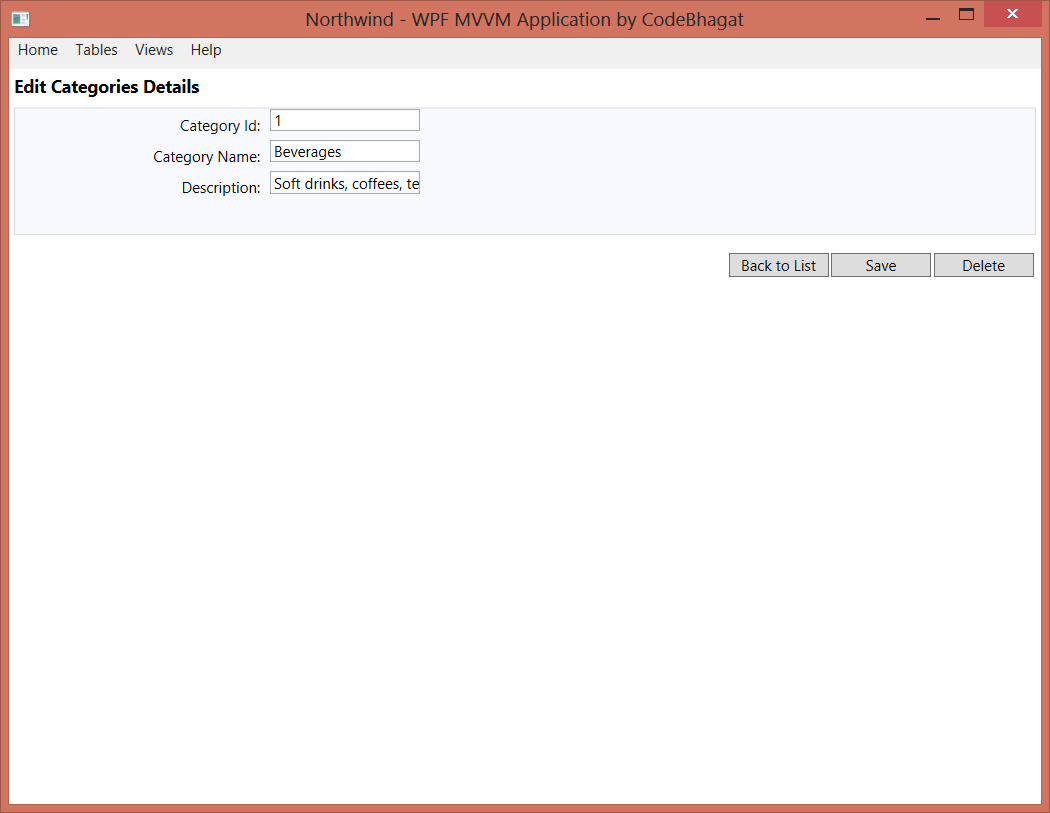Open the Tables menu
Viewport: 1050px width, 813px height.
96,50
